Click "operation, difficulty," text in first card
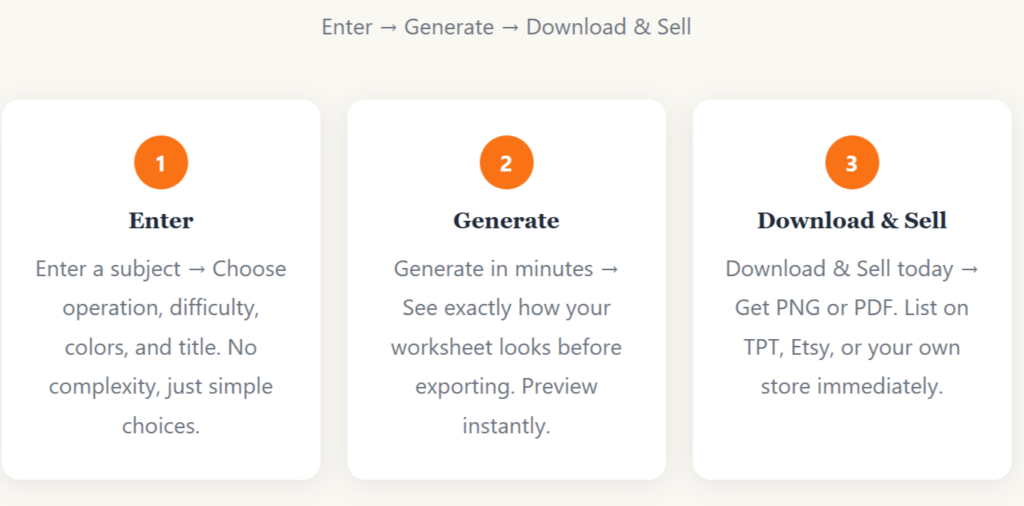Image resolution: width=1024 pixels, height=506 pixels. 161,308
